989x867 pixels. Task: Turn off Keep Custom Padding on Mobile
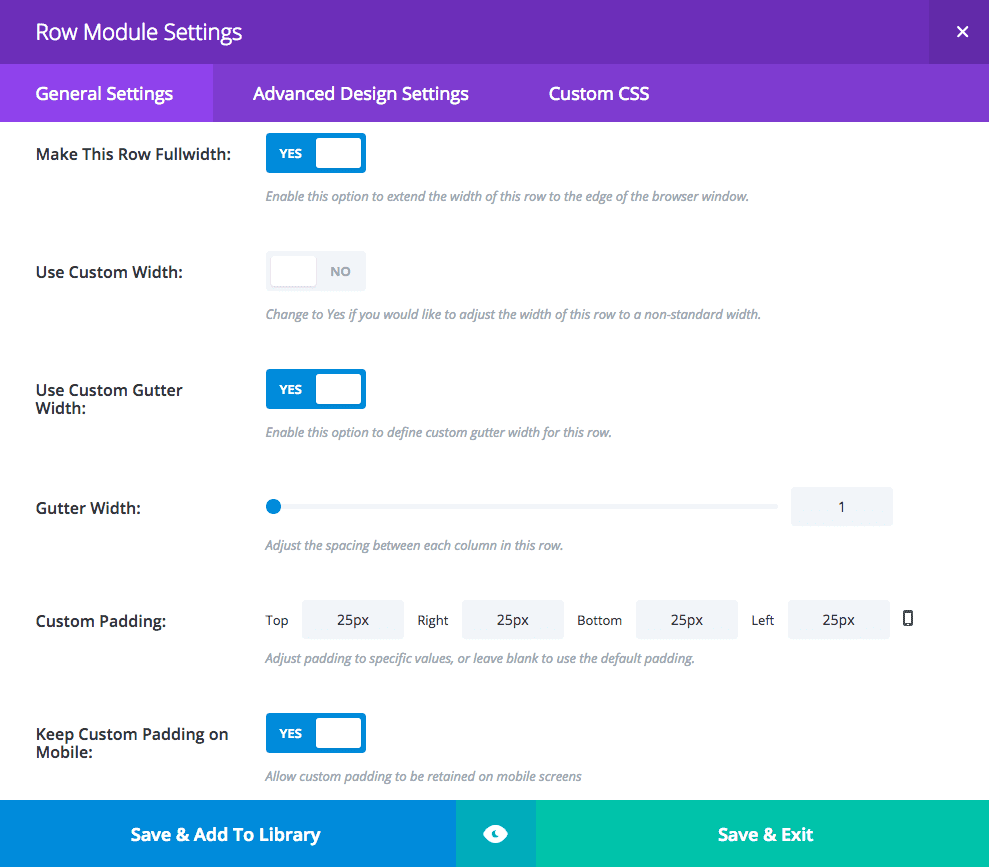[x=316, y=733]
